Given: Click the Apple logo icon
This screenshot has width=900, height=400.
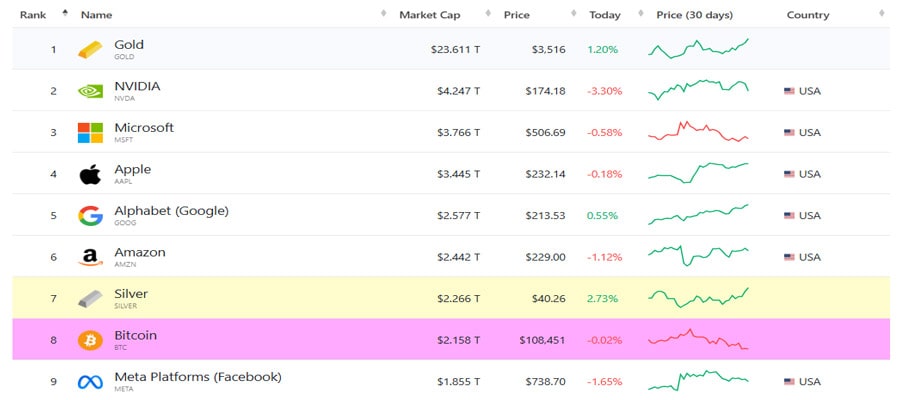Looking at the screenshot, I should pos(90,174).
